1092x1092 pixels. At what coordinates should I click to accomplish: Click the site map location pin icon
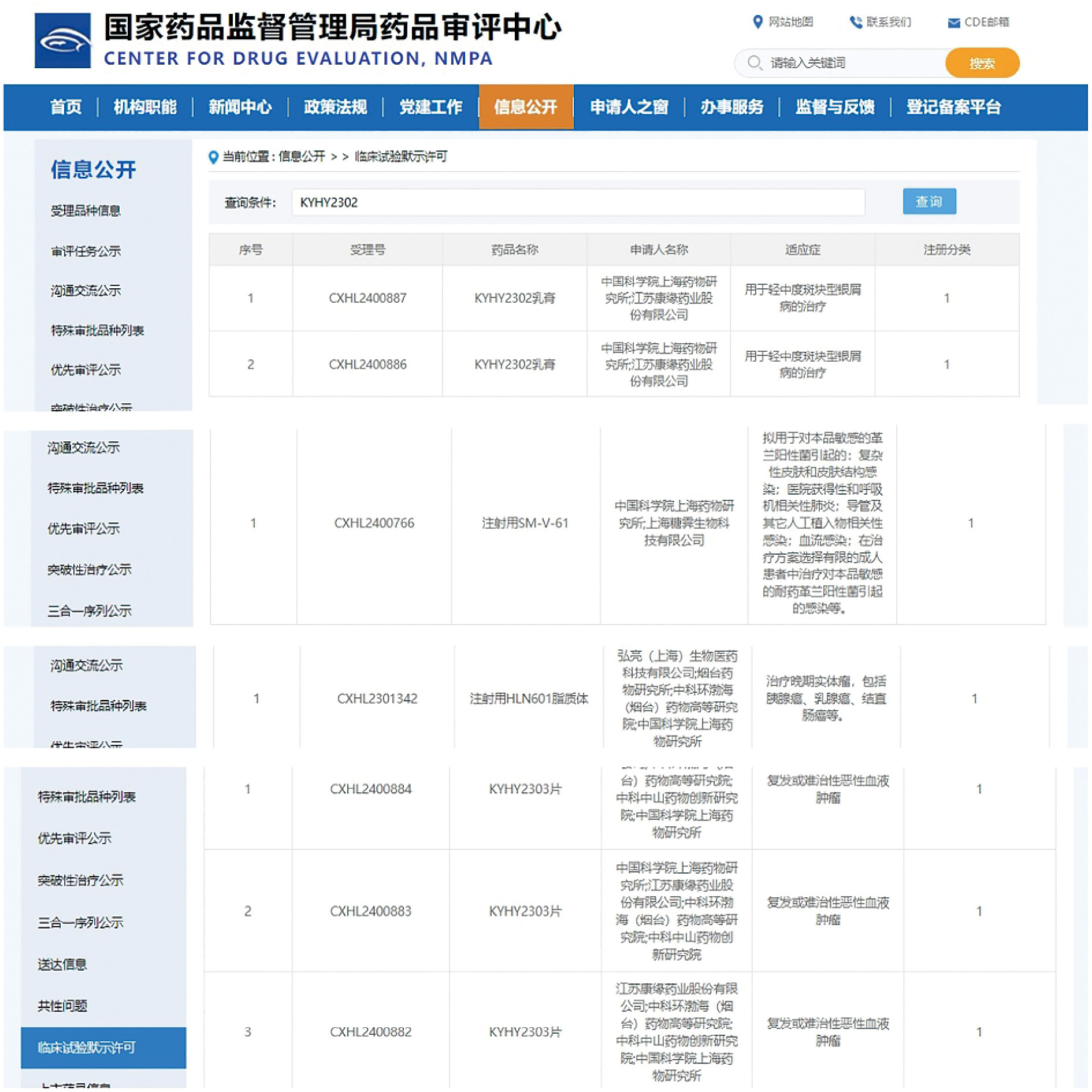(x=757, y=22)
